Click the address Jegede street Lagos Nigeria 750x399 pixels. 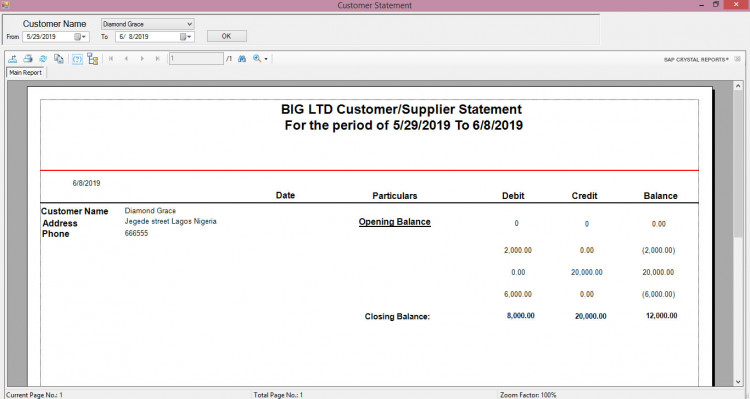point(170,222)
